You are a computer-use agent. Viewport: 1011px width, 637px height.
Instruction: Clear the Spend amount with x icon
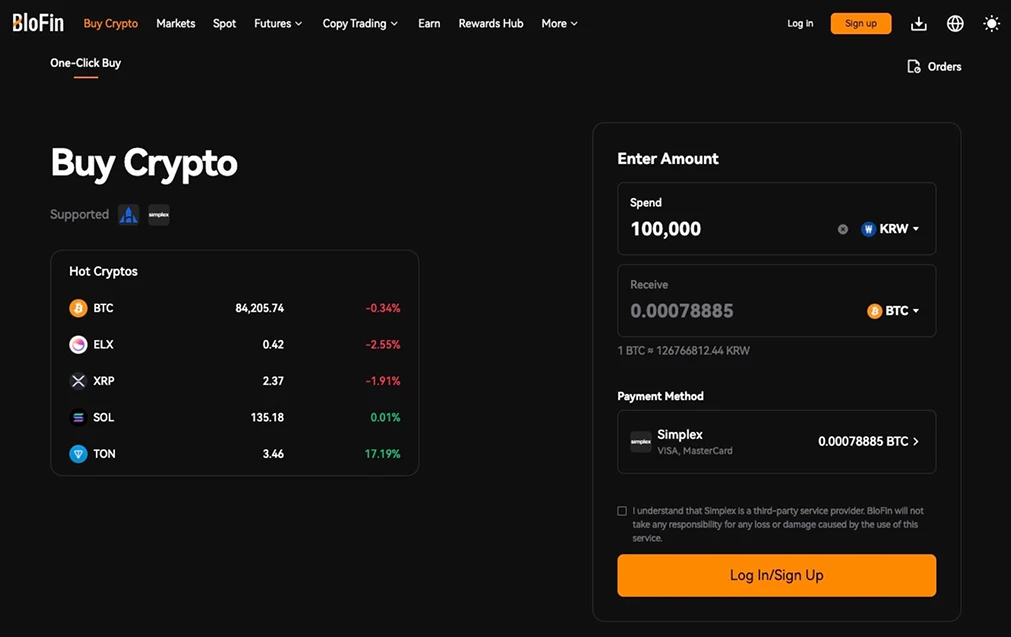(843, 229)
